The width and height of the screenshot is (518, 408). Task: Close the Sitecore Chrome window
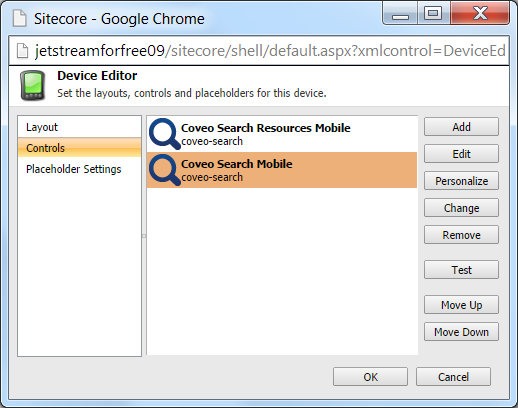point(480,14)
